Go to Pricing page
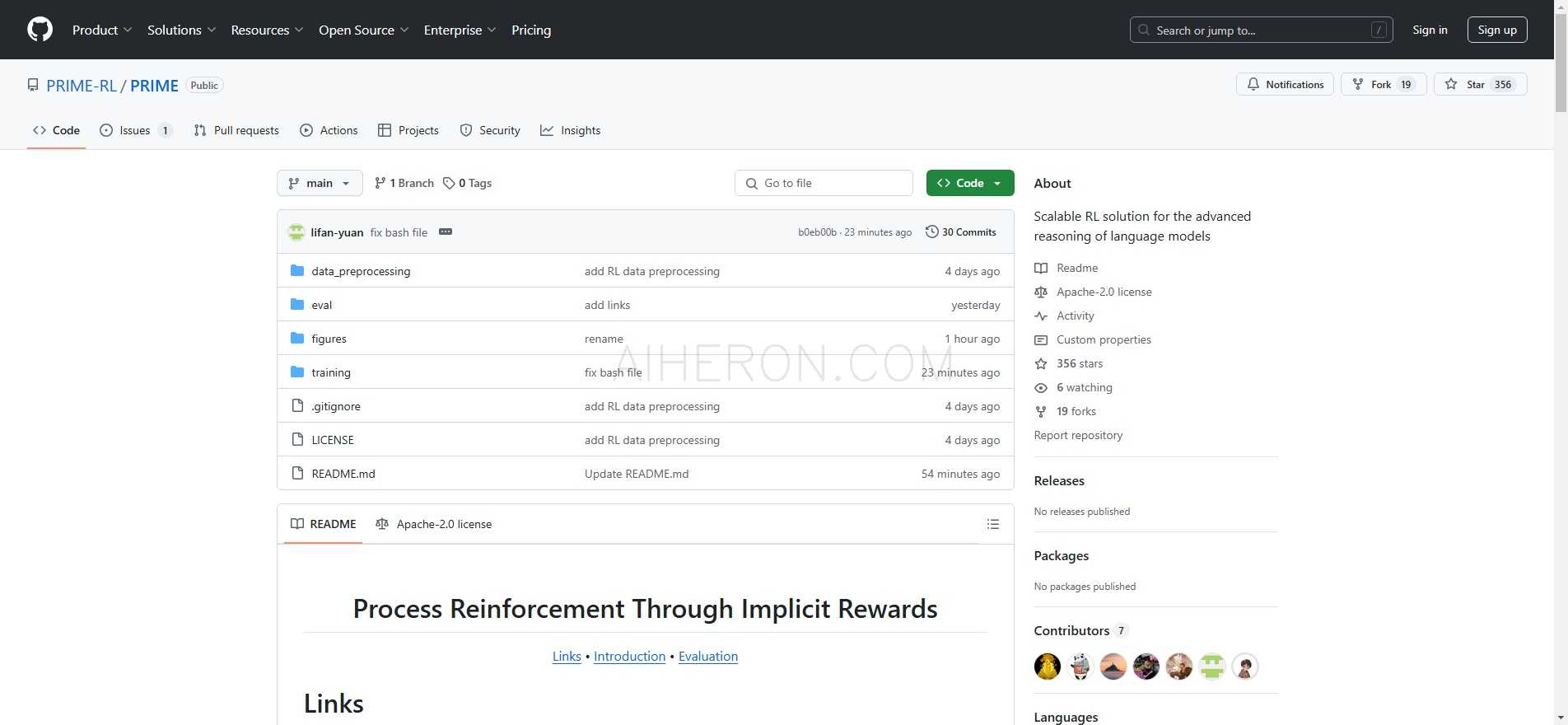Viewport: 1568px width, 725px height. [x=531, y=30]
